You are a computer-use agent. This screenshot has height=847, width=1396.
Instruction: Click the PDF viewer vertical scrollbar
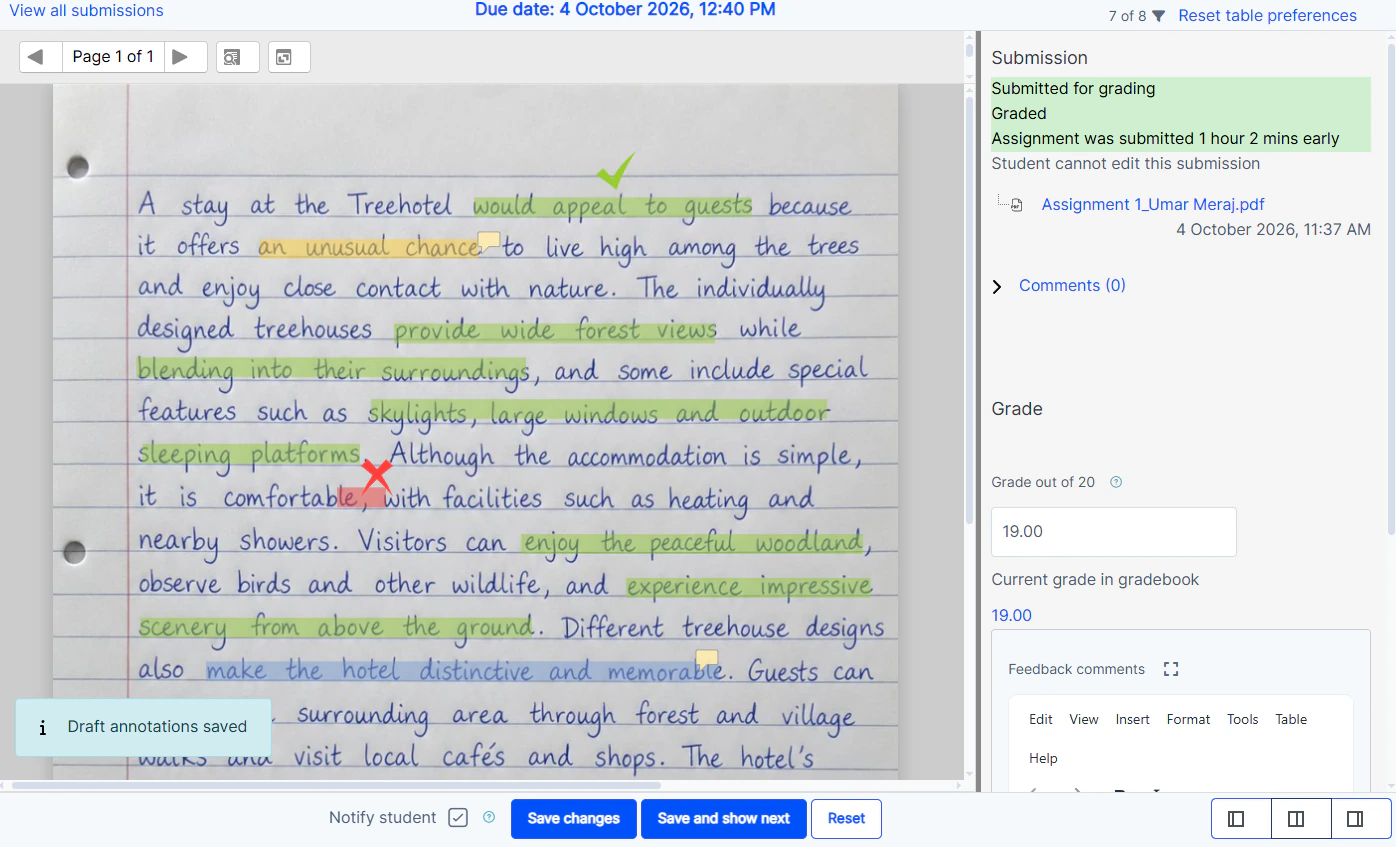pos(969,308)
